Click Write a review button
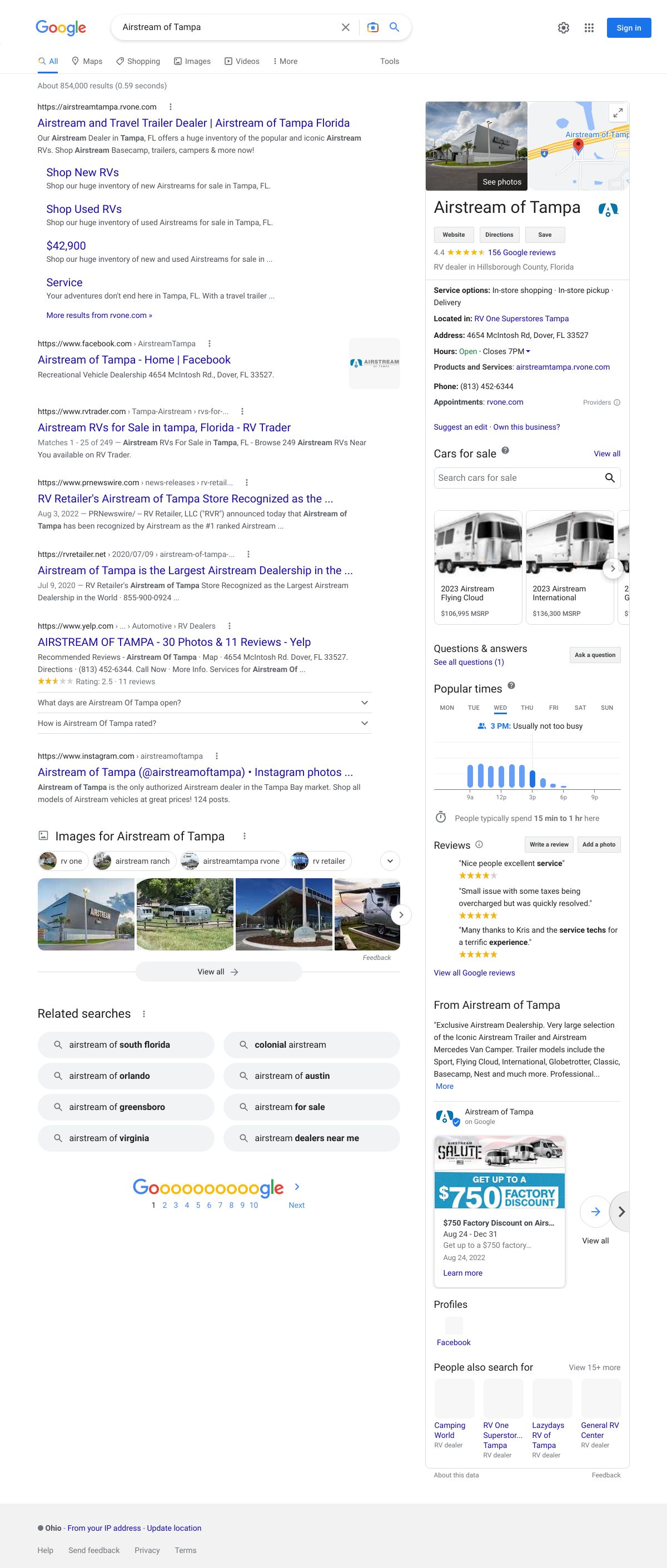The image size is (667, 1568). pyautogui.click(x=549, y=844)
